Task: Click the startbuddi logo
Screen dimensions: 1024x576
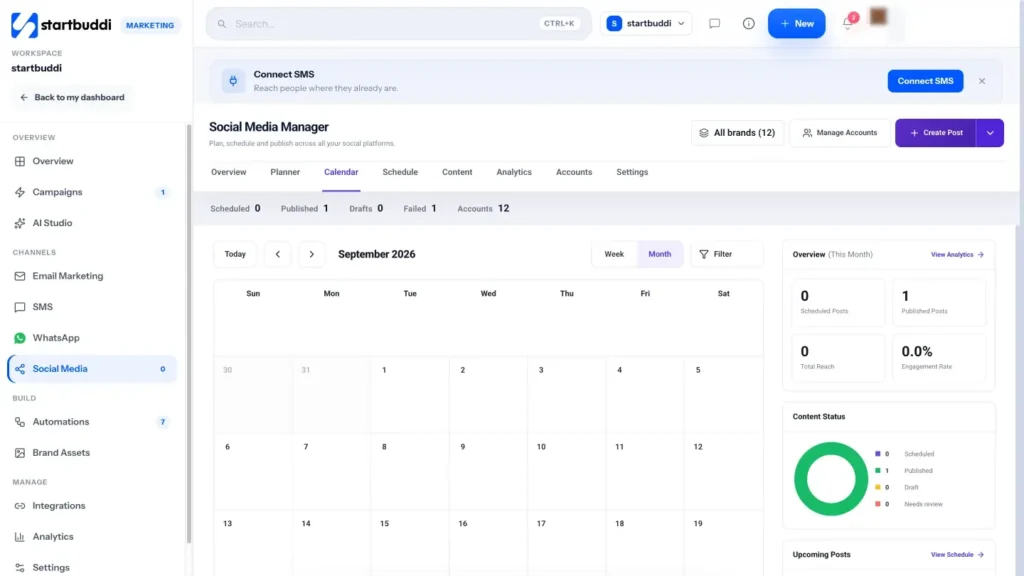Action: click(61, 25)
